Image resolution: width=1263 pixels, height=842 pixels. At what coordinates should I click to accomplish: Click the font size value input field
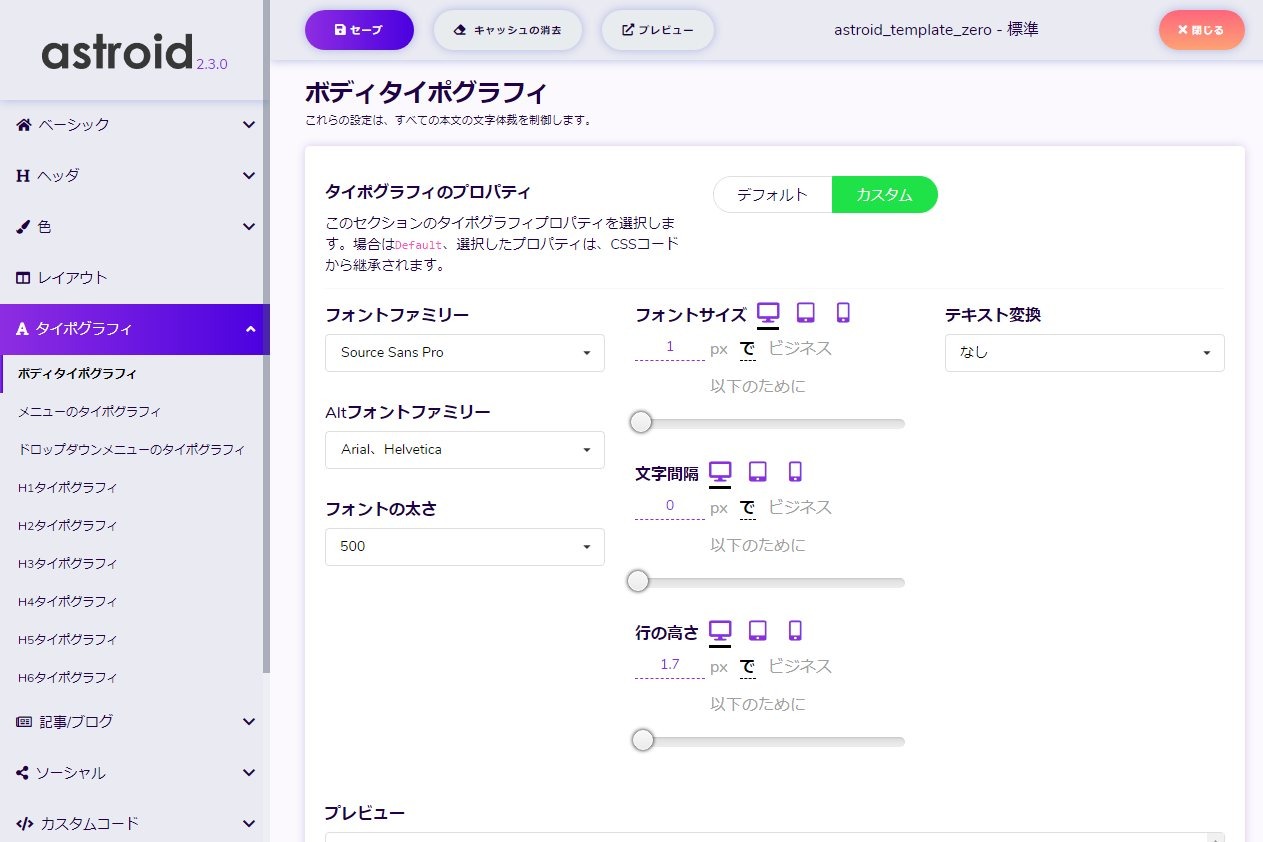coord(670,347)
